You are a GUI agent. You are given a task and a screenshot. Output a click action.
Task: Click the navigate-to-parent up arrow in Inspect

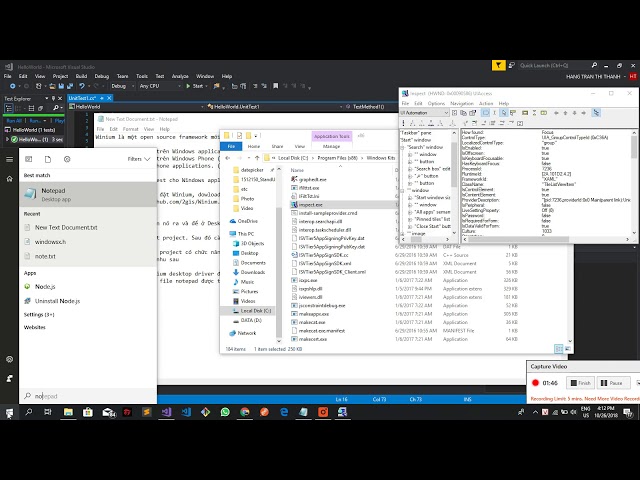[x=565, y=113]
